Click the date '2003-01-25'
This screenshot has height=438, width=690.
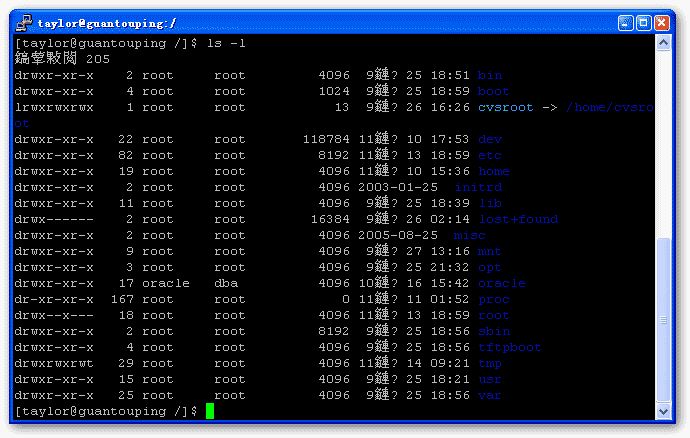[398, 188]
